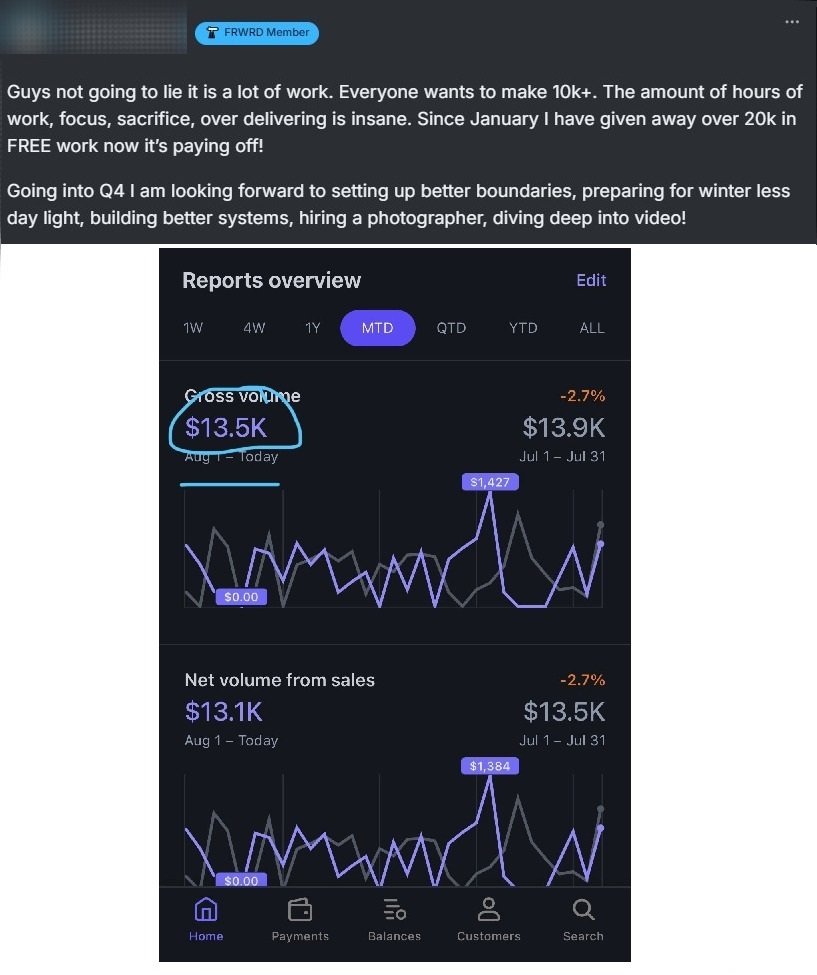The image size is (817, 975).
Task: Switch to the QTD time range
Action: (x=451, y=328)
